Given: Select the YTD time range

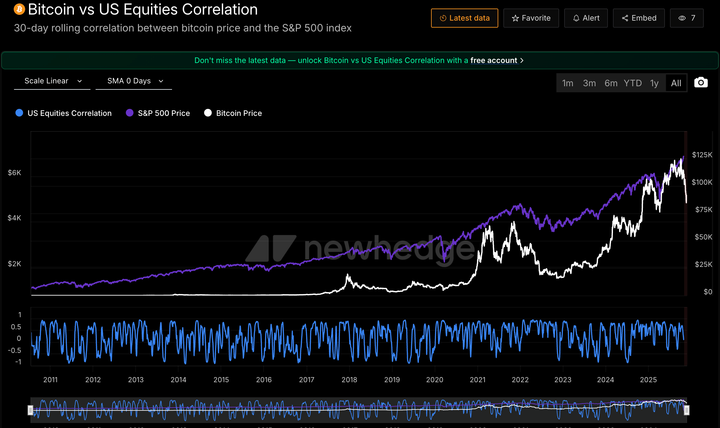Looking at the screenshot, I should pyautogui.click(x=633, y=83).
